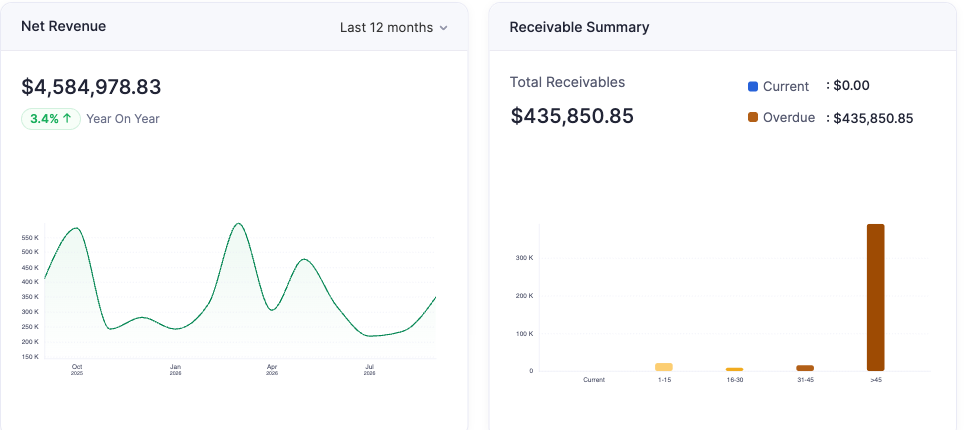The height and width of the screenshot is (430, 965).
Task: Click the >45 category axis label
Action: pyautogui.click(x=876, y=380)
